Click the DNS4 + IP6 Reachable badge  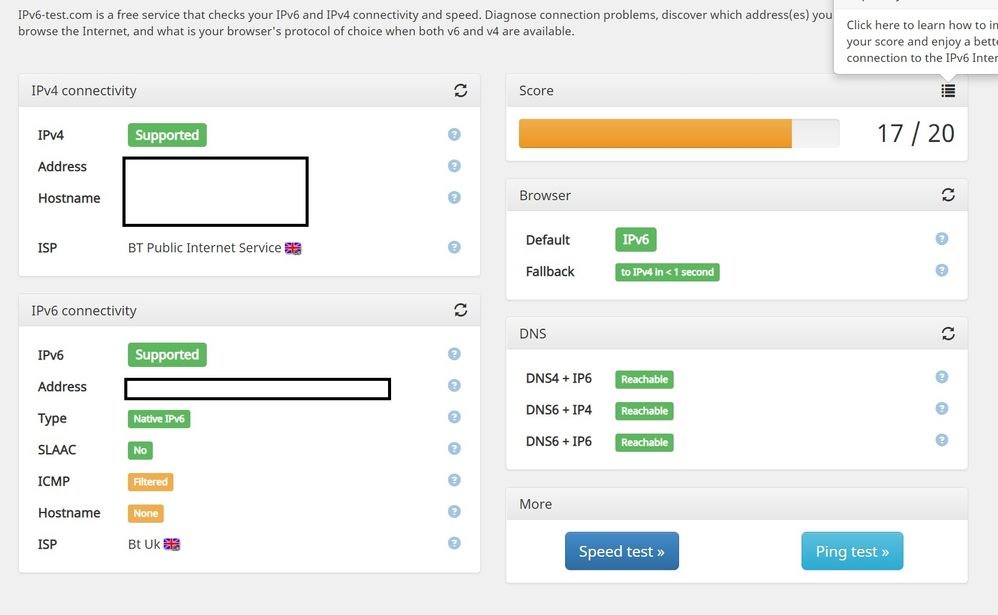tap(644, 379)
